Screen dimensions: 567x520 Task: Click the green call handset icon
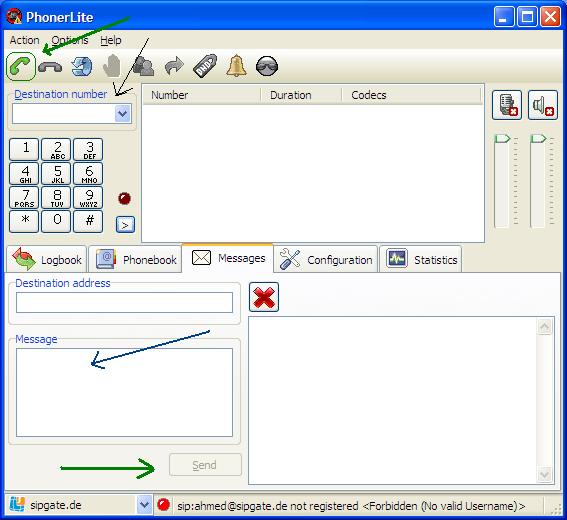pyautogui.click(x=21, y=67)
